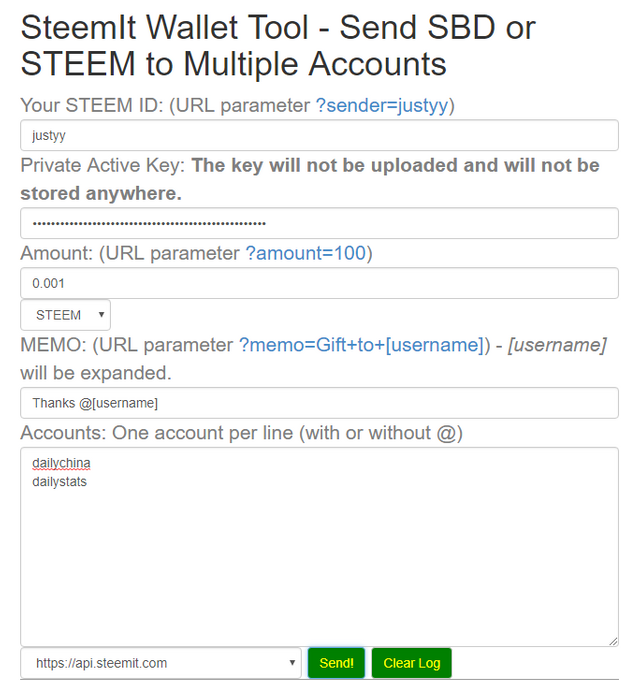Click the ?memo=Gift+to+[username] link
Screen dimensions: 640x680
(x=361, y=345)
